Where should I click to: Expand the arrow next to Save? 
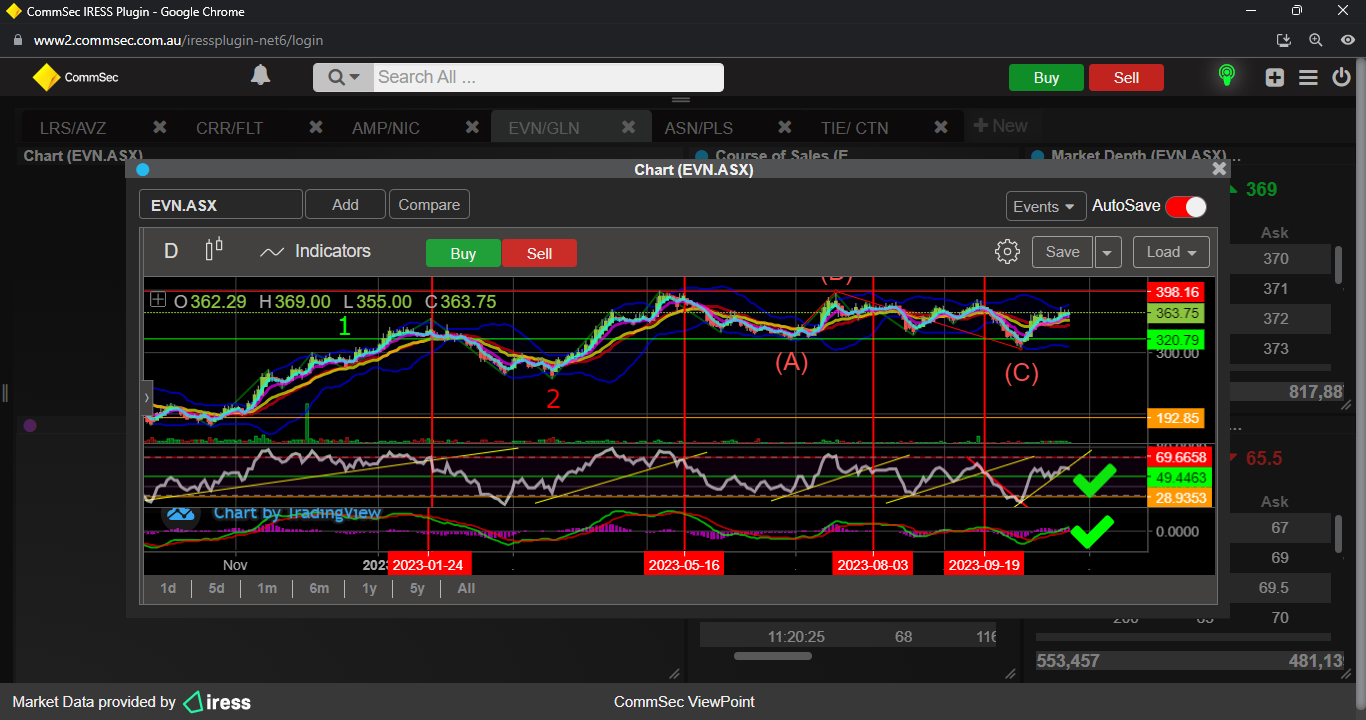[x=1108, y=252]
